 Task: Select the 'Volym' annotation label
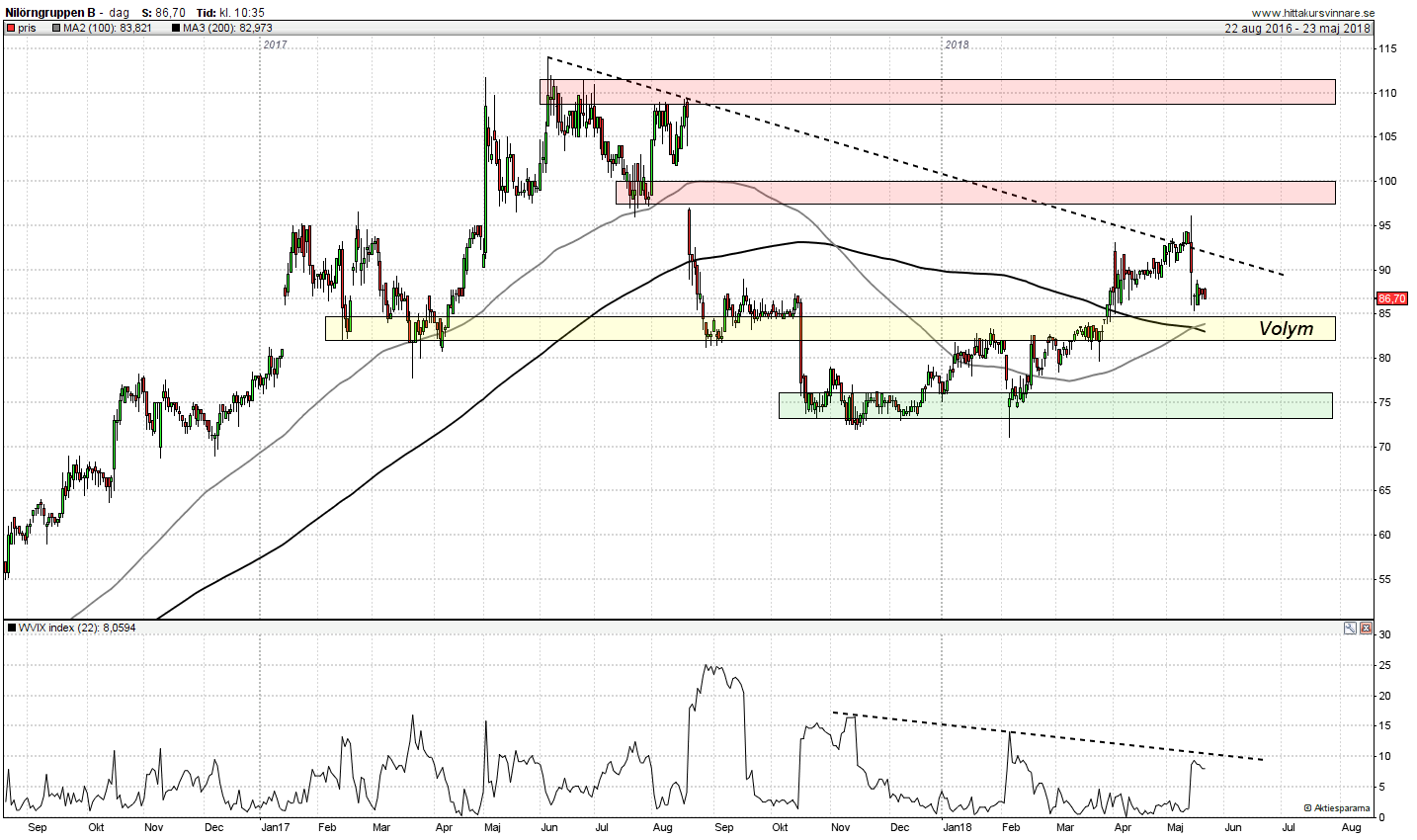(1286, 329)
